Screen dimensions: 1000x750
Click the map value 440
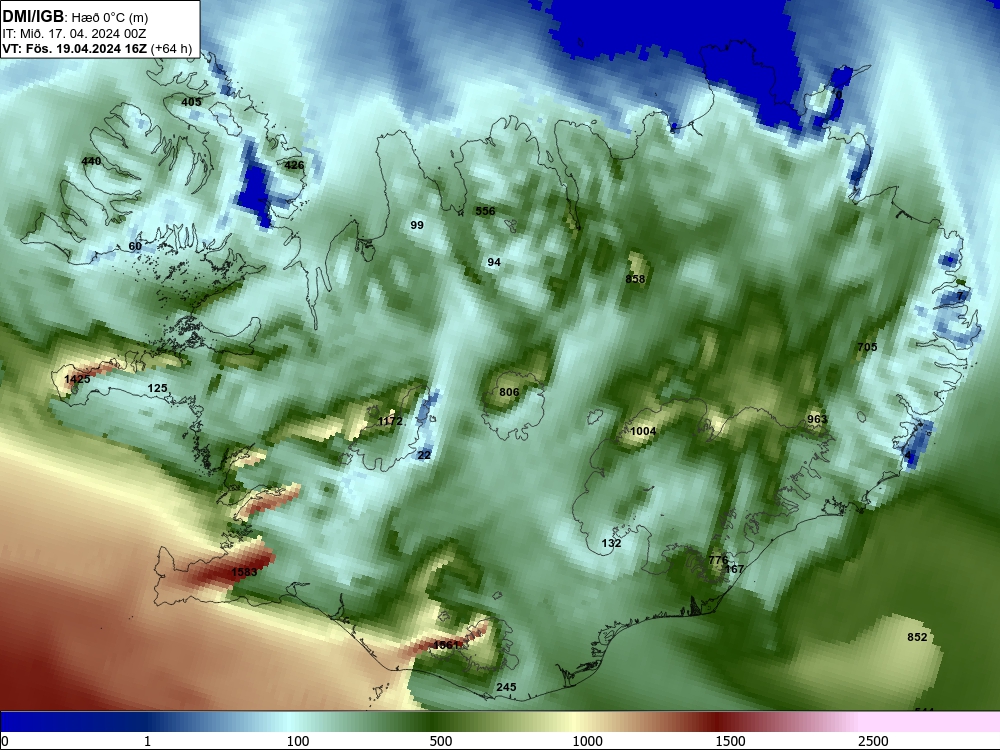(x=91, y=161)
